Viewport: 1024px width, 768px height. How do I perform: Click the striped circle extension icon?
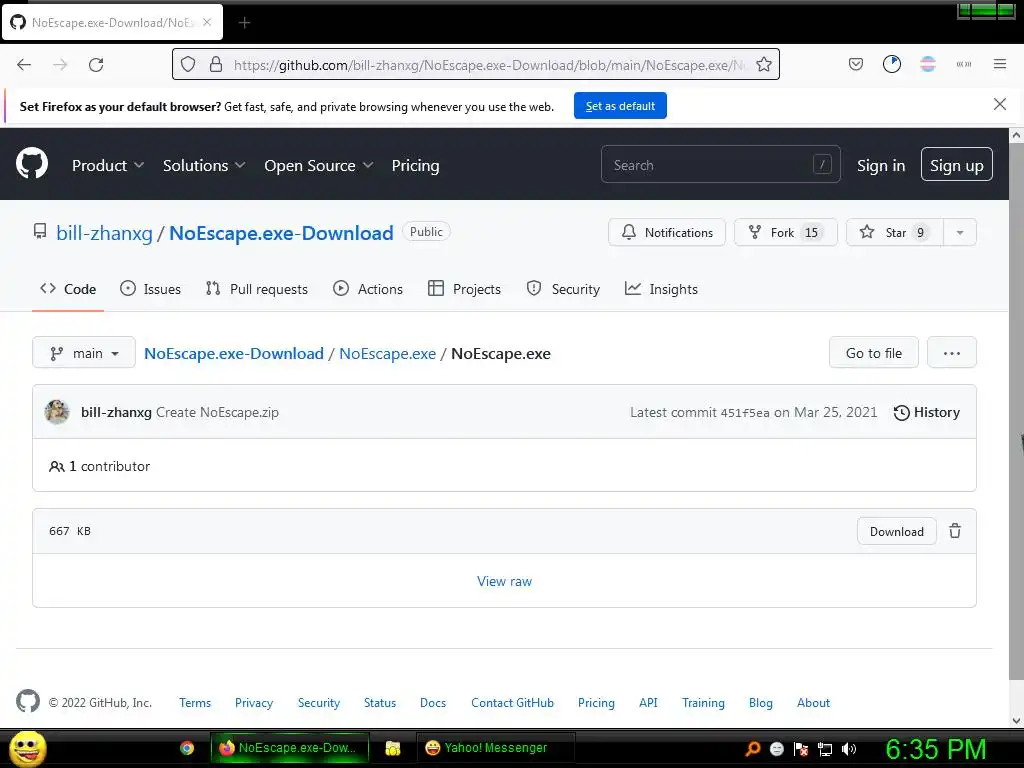[927, 64]
